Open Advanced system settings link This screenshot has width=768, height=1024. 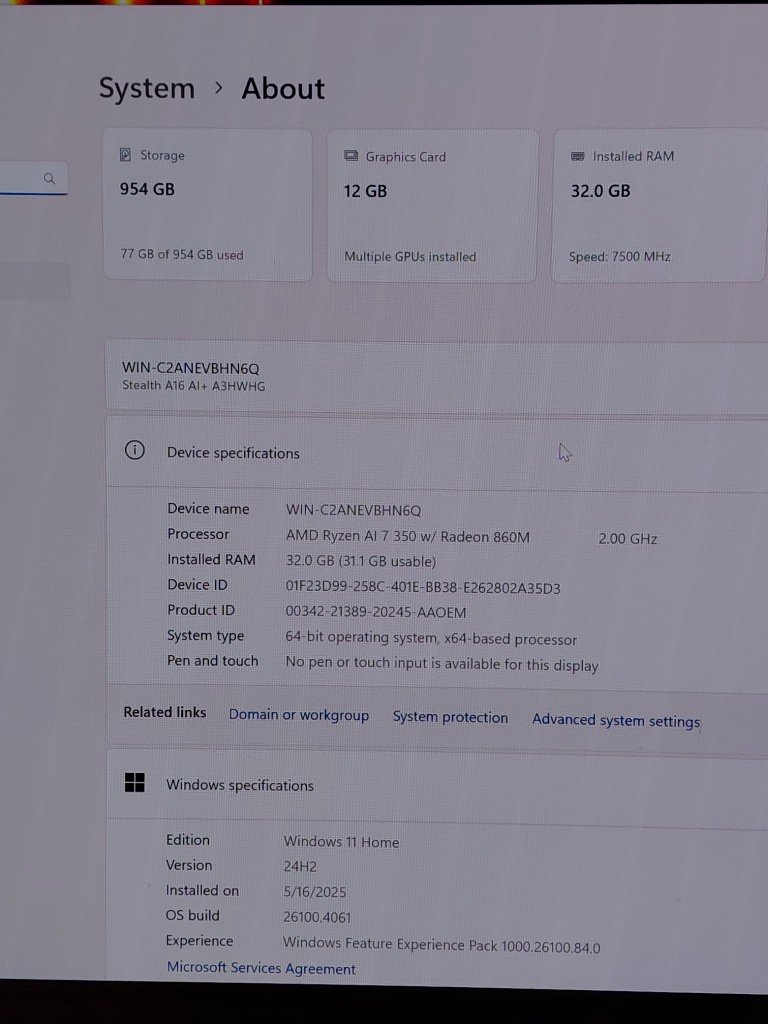click(616, 720)
